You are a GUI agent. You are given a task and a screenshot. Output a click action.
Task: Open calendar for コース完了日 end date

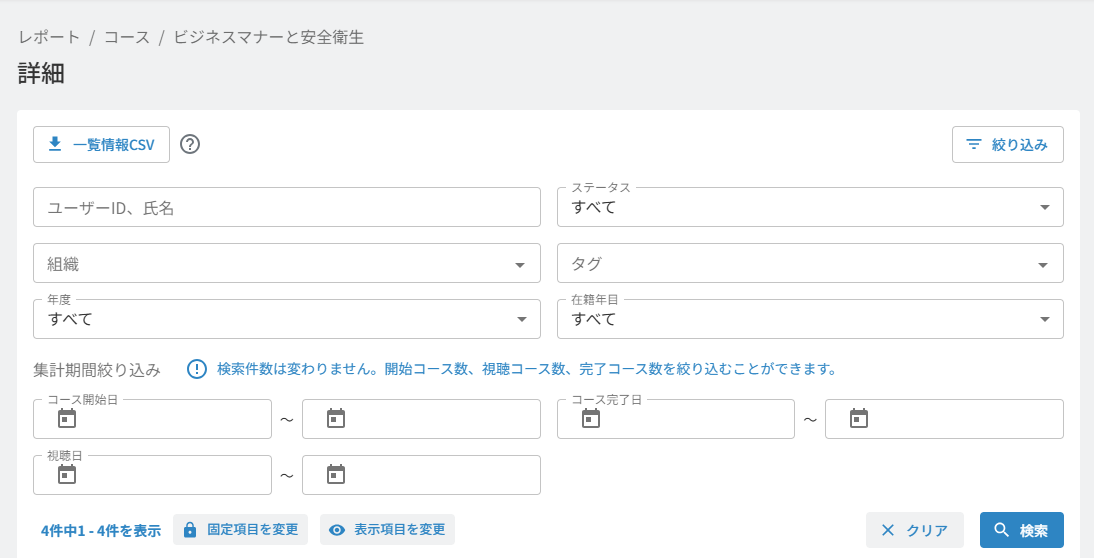(x=859, y=418)
